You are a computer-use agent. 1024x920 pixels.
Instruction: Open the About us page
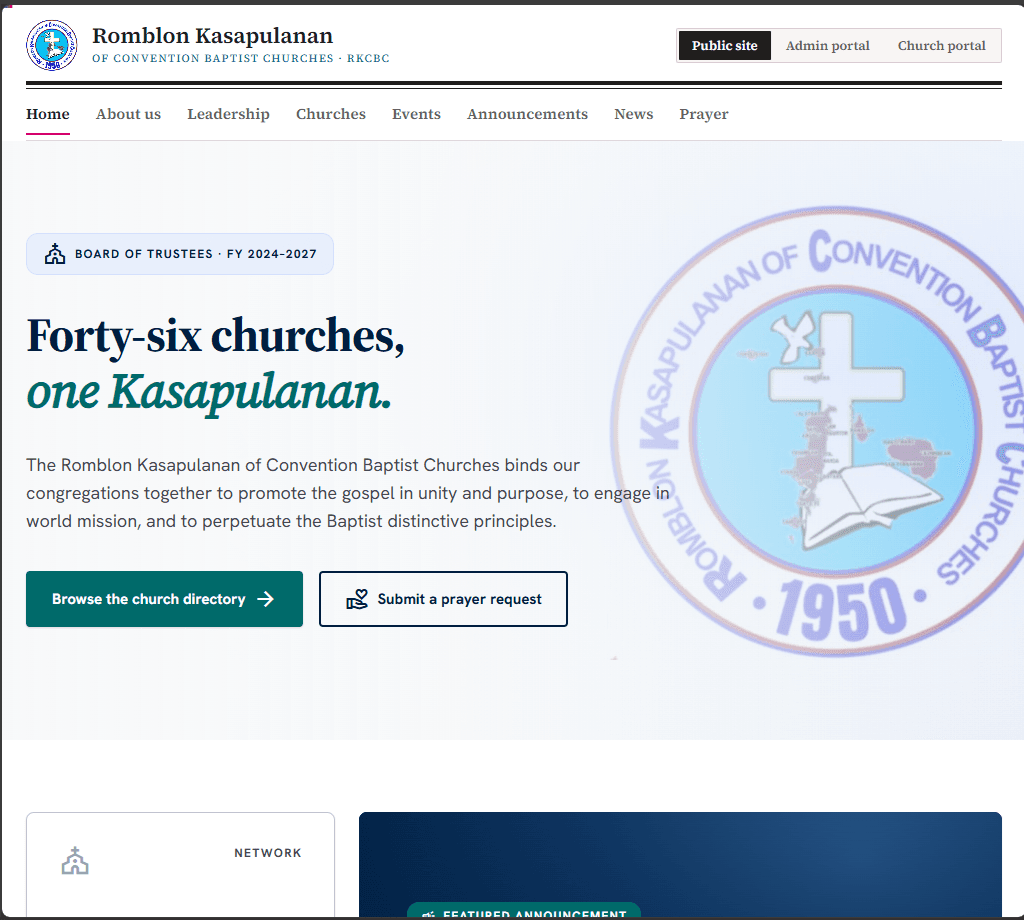point(128,114)
